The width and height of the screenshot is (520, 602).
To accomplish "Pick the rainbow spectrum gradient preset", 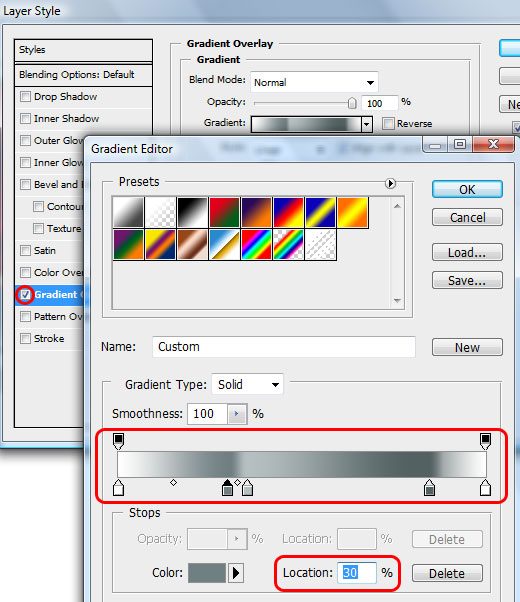I will (257, 245).
